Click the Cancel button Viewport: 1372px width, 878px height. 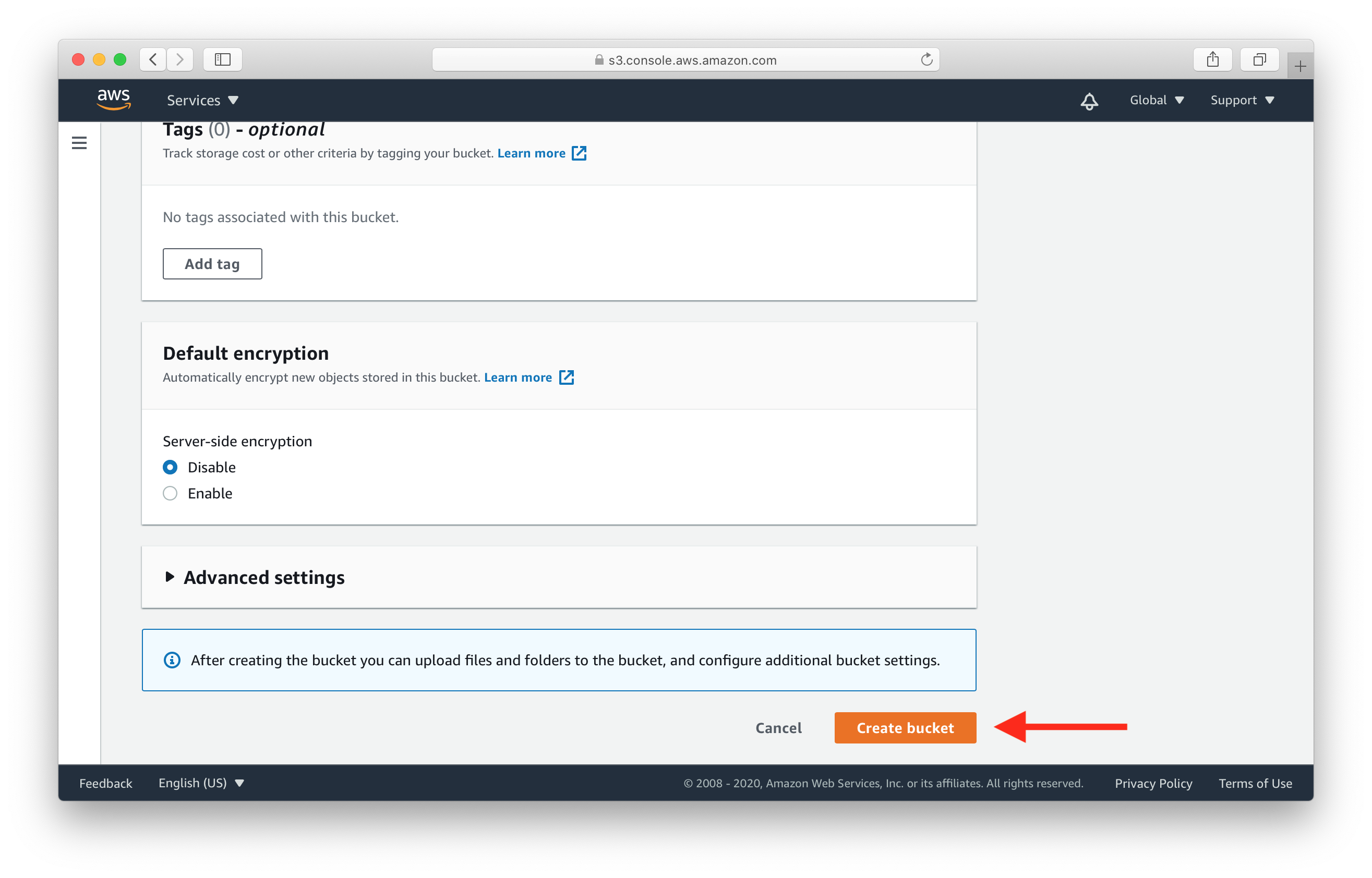(780, 727)
